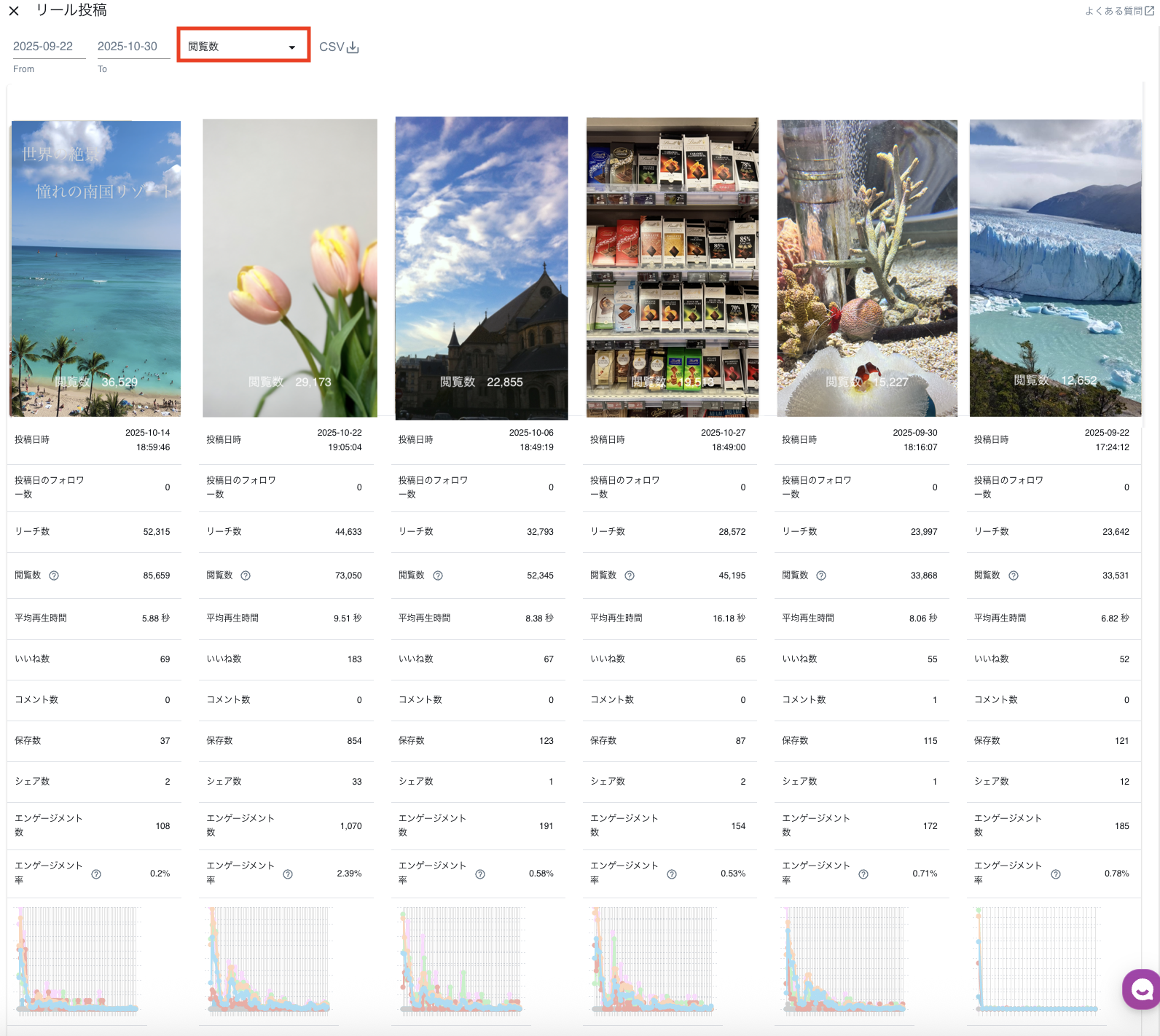Open the glacier reel thumbnail

tap(1055, 268)
